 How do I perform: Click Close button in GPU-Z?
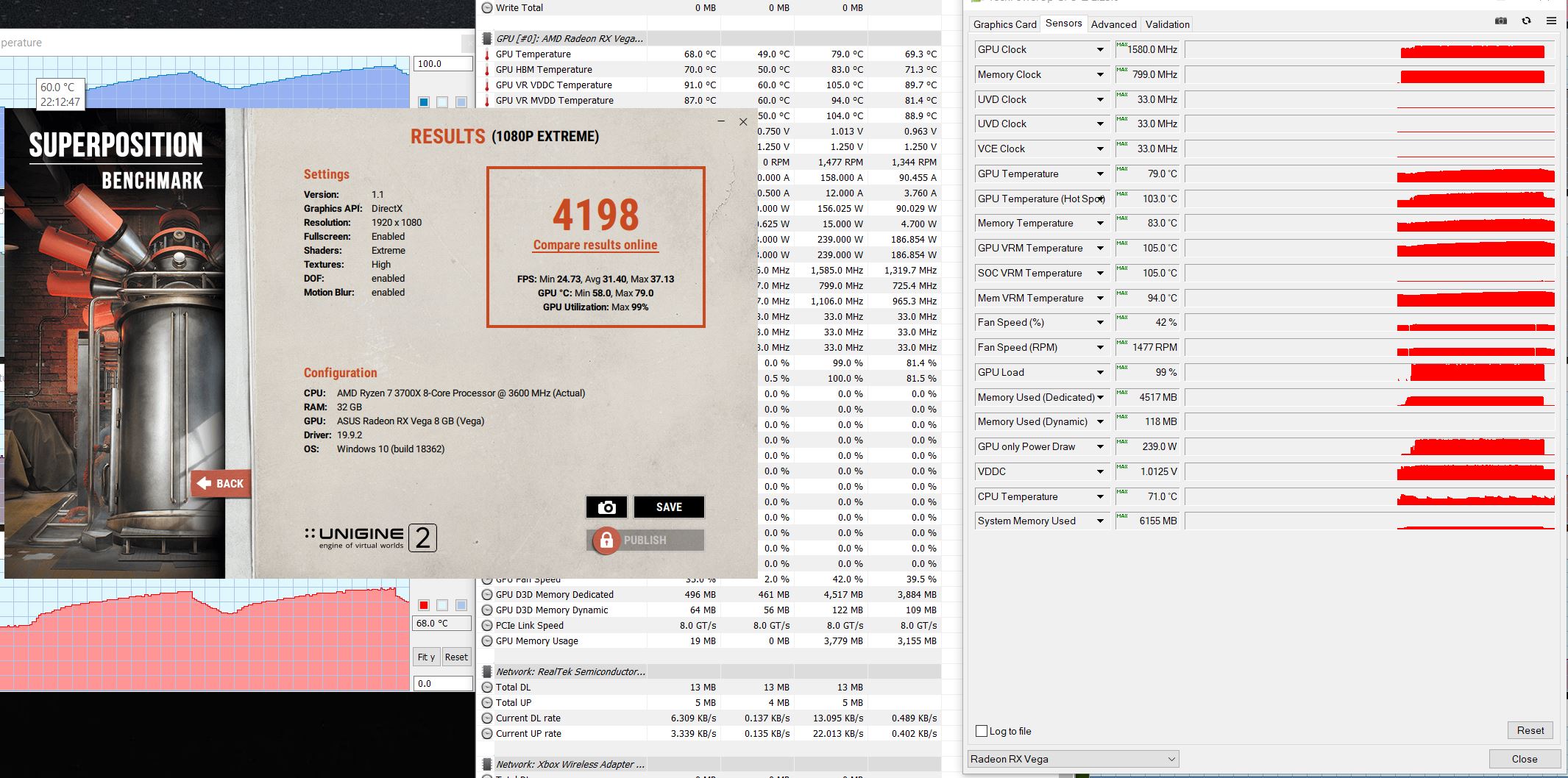pos(1525,759)
